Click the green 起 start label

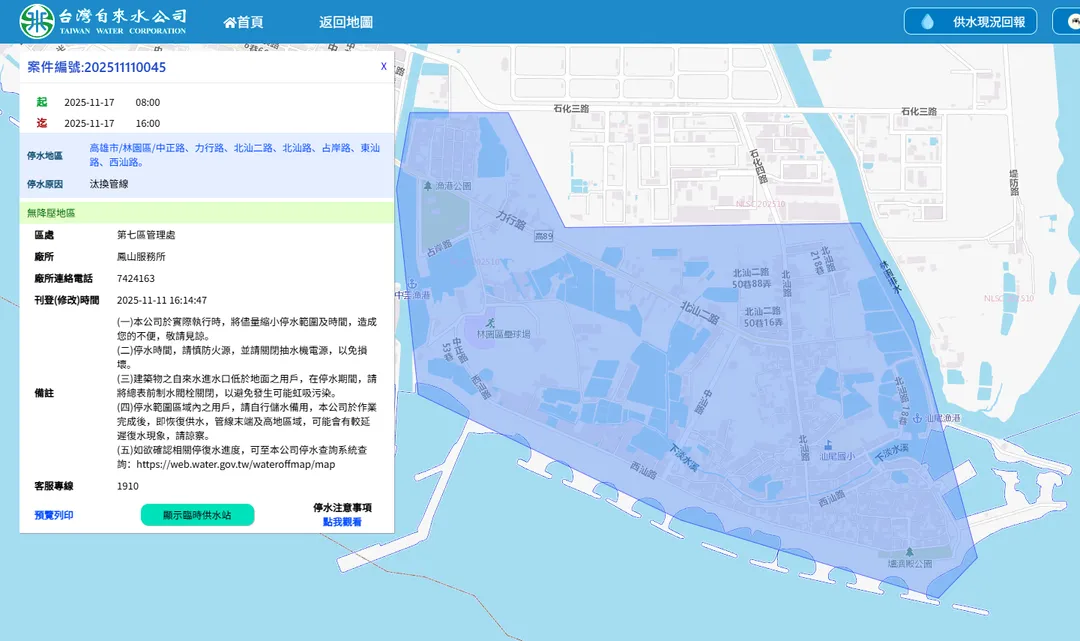click(42, 102)
